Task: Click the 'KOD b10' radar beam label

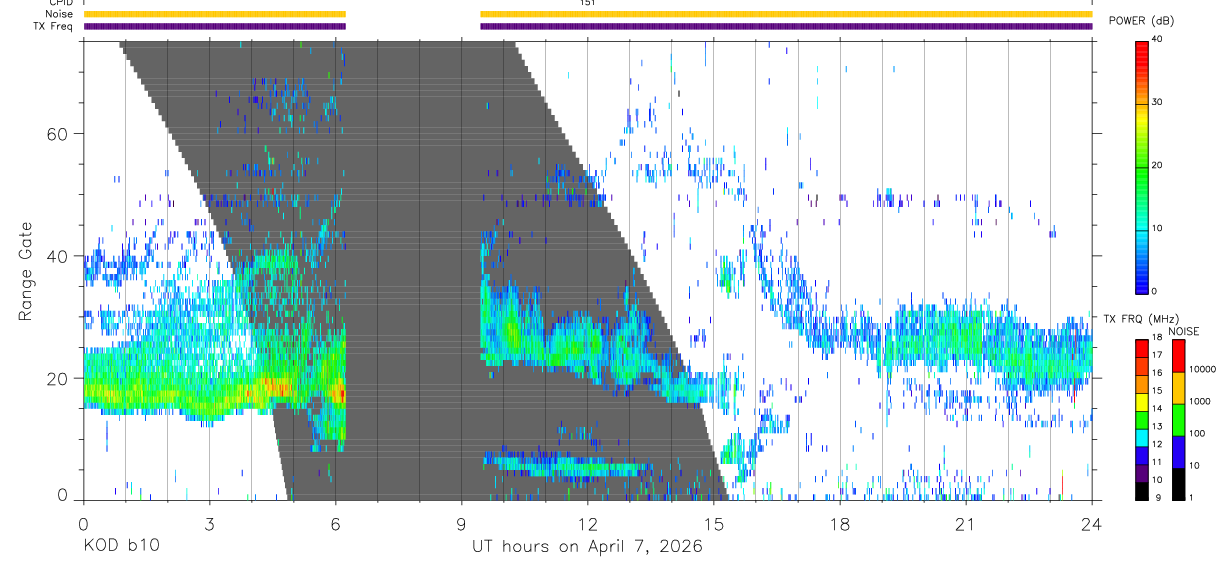Action: [120, 547]
